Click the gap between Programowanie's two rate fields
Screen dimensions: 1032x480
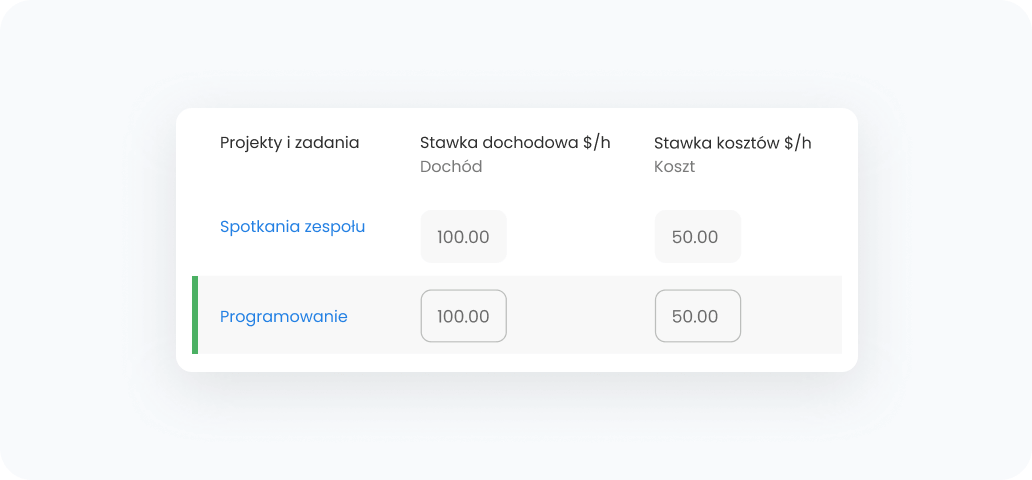pos(580,316)
